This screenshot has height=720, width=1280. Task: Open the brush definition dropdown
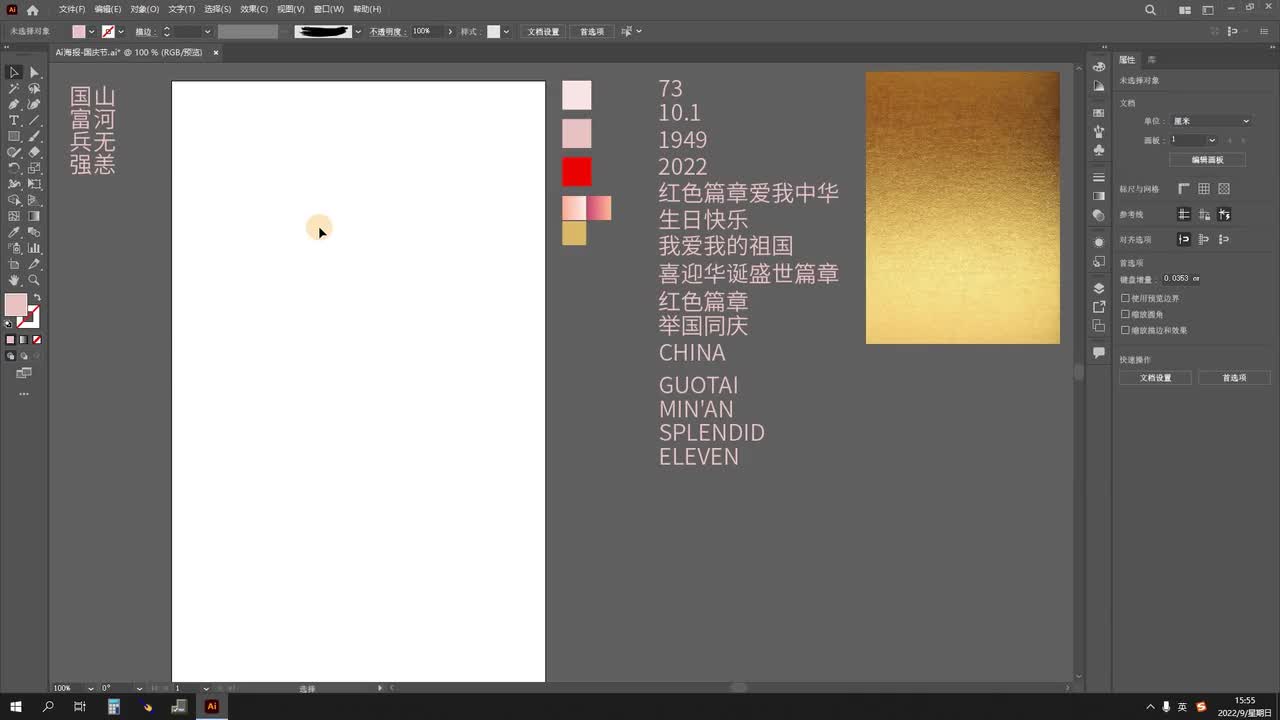[x=358, y=32]
